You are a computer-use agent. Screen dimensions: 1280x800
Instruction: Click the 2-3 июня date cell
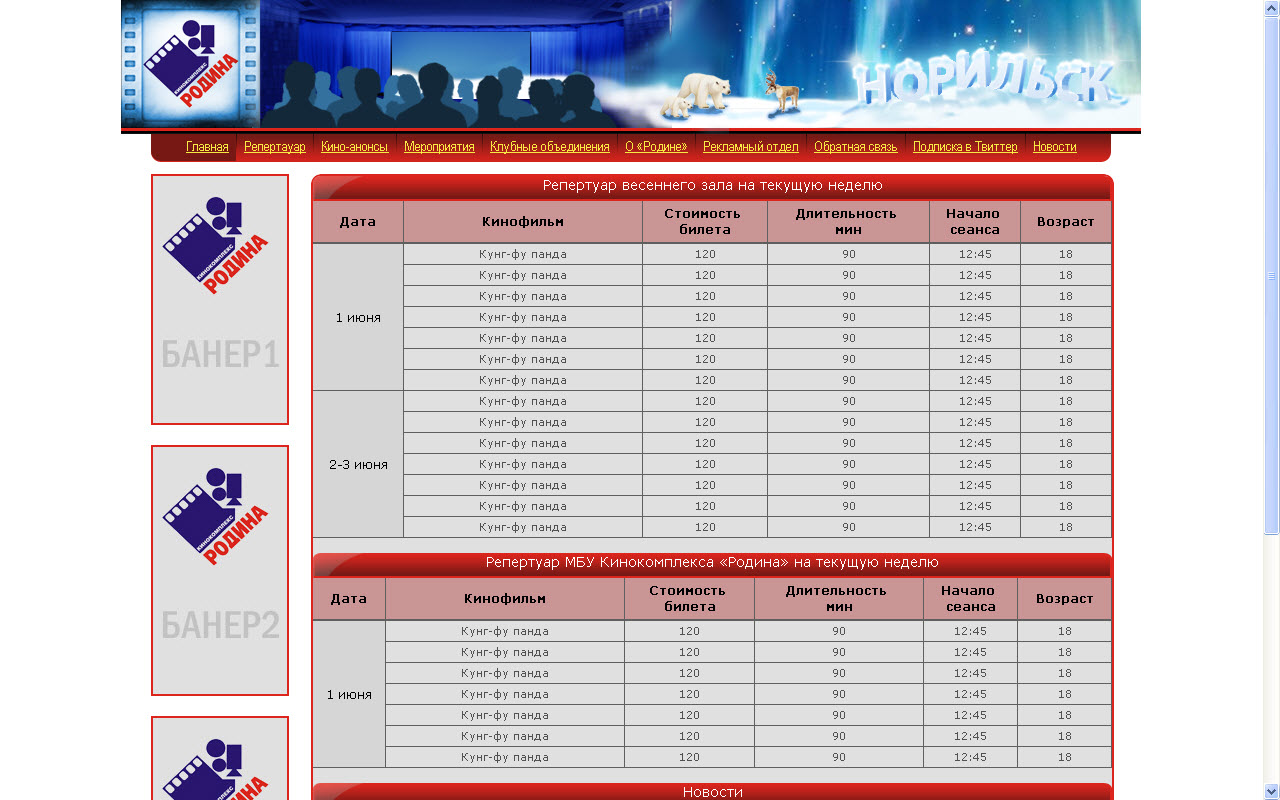(358, 465)
